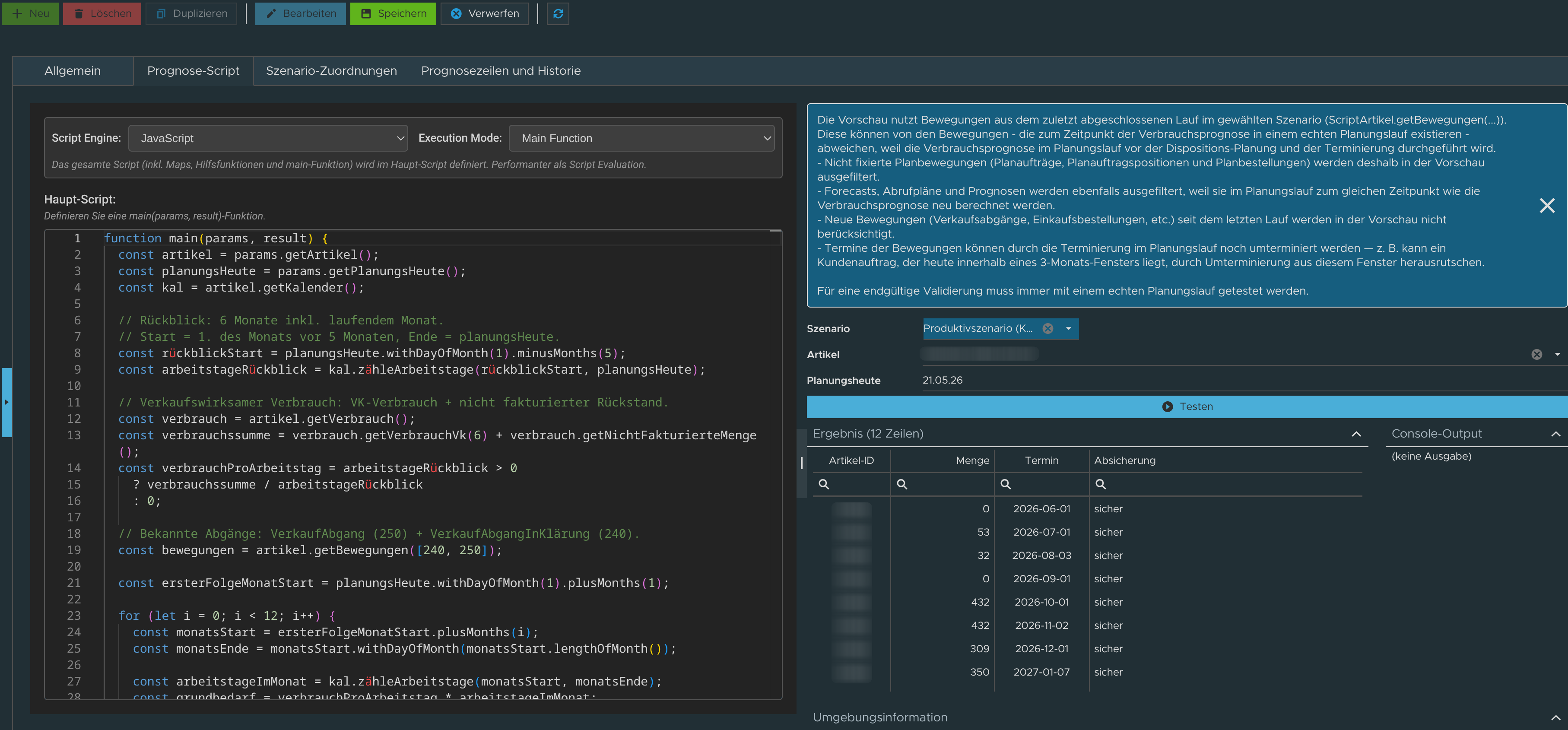Open the Prognosezeilen und Historie tab
Image resolution: width=1568 pixels, height=730 pixels.
[501, 71]
